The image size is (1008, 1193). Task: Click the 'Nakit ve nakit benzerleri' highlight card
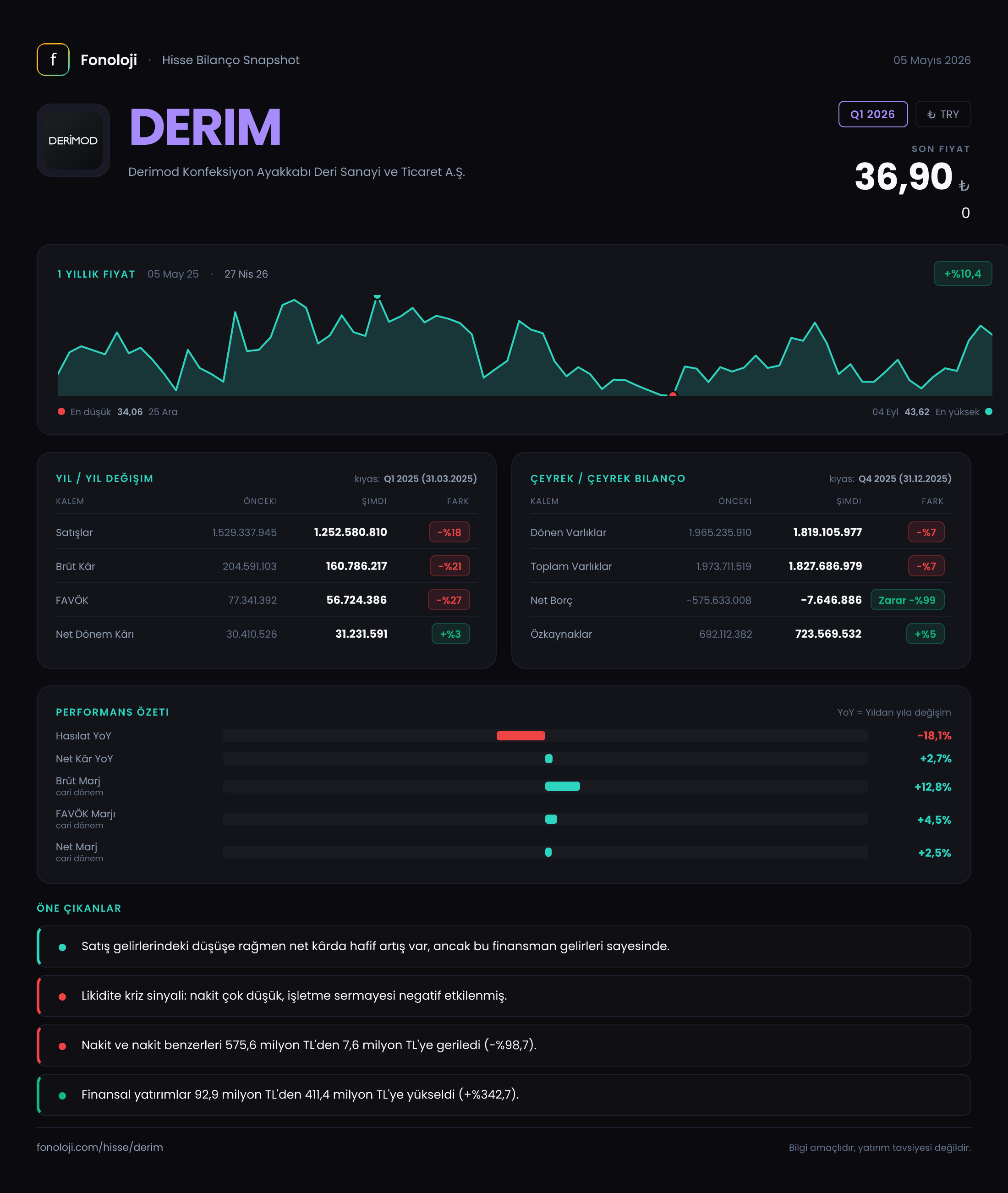click(x=504, y=1045)
